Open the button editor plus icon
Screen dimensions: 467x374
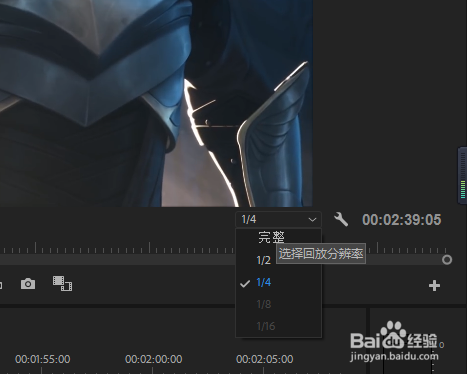click(x=434, y=286)
